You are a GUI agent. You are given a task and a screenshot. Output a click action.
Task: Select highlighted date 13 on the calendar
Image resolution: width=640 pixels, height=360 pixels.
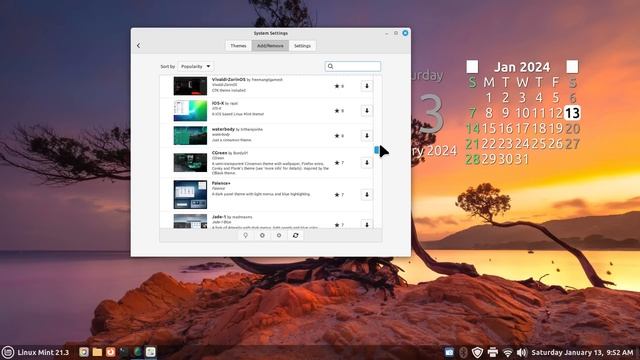pyautogui.click(x=572, y=113)
